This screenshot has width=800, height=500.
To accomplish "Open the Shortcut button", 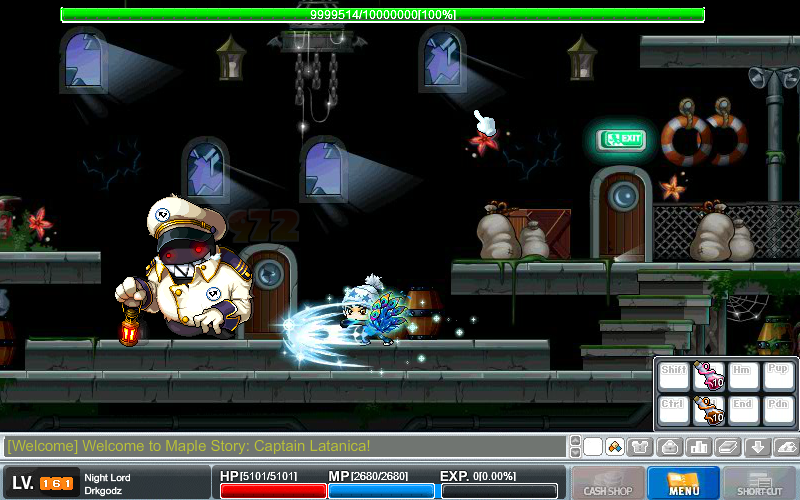I will 760,483.
